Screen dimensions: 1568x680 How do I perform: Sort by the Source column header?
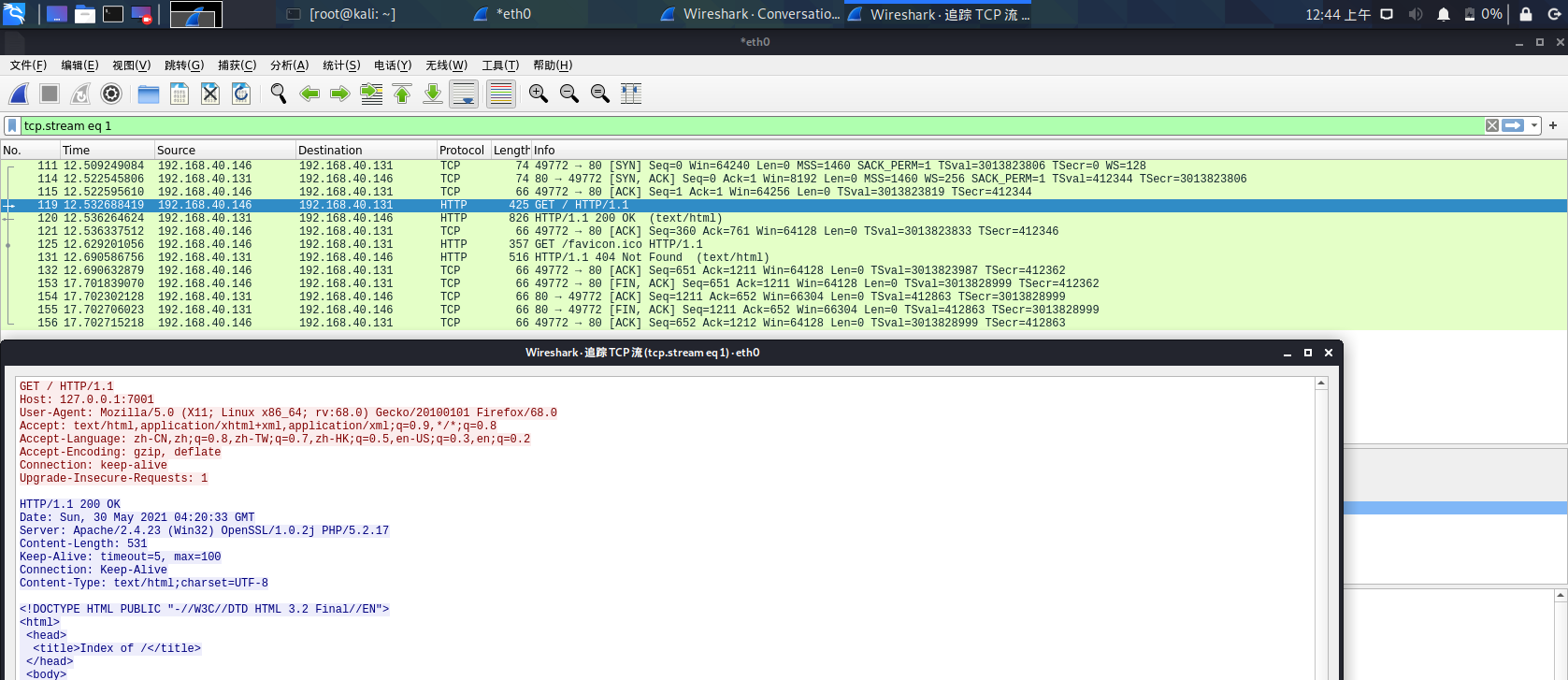pos(224,150)
